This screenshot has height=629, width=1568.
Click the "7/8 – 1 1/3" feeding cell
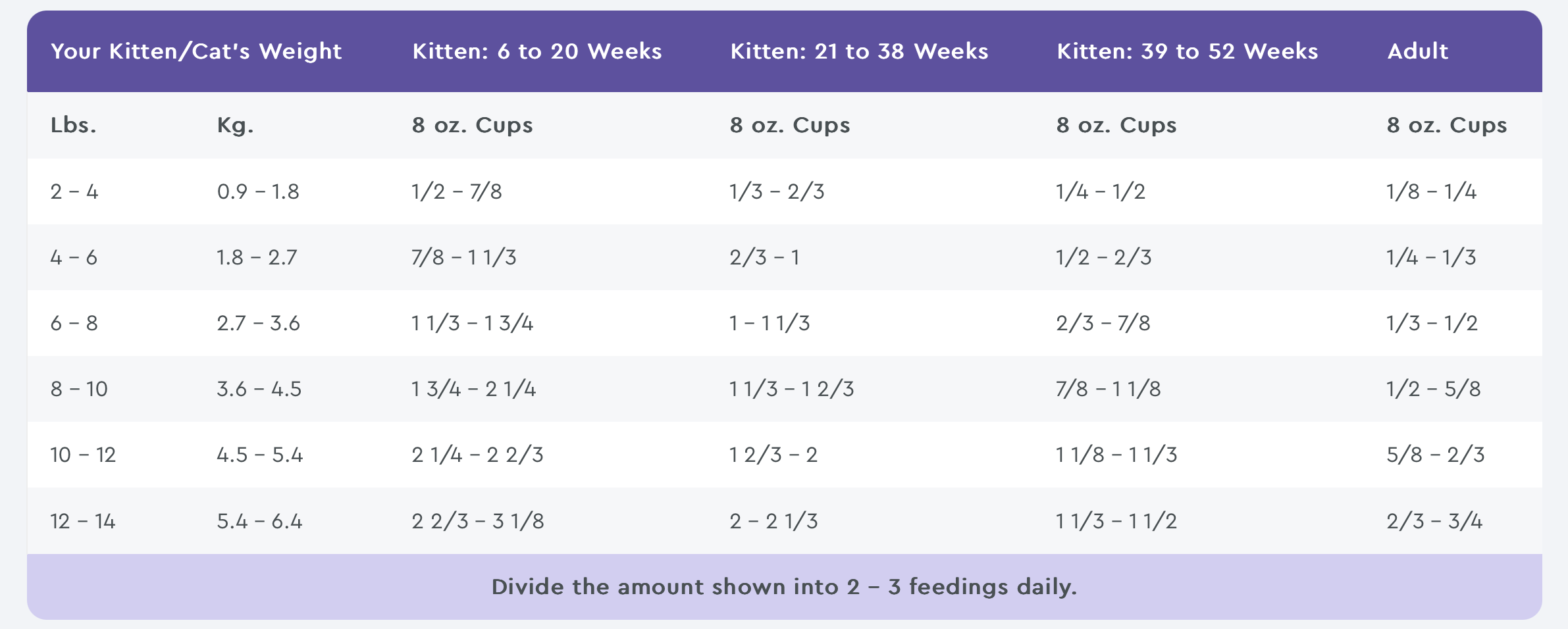(x=464, y=257)
